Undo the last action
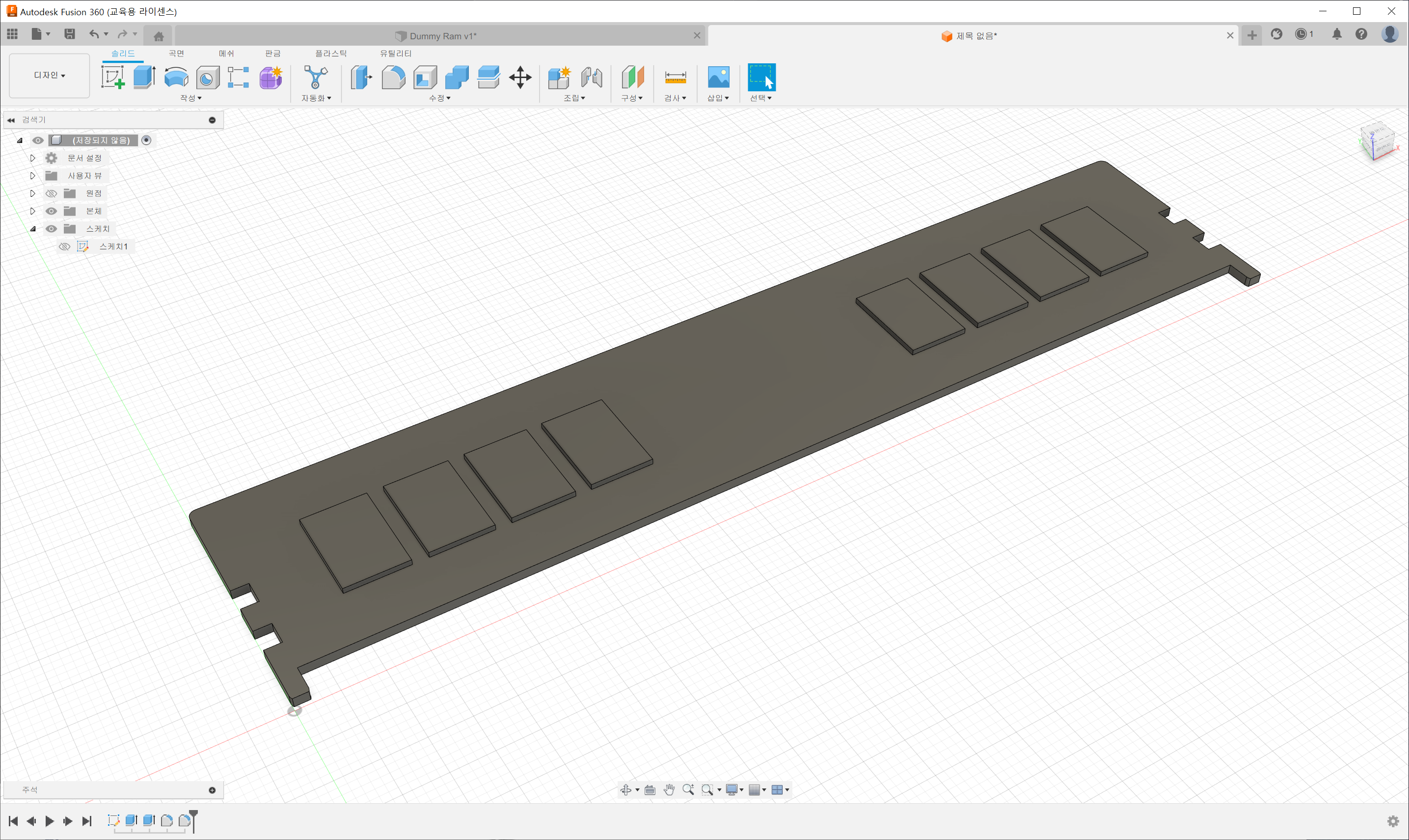1409x840 pixels. coord(94,34)
